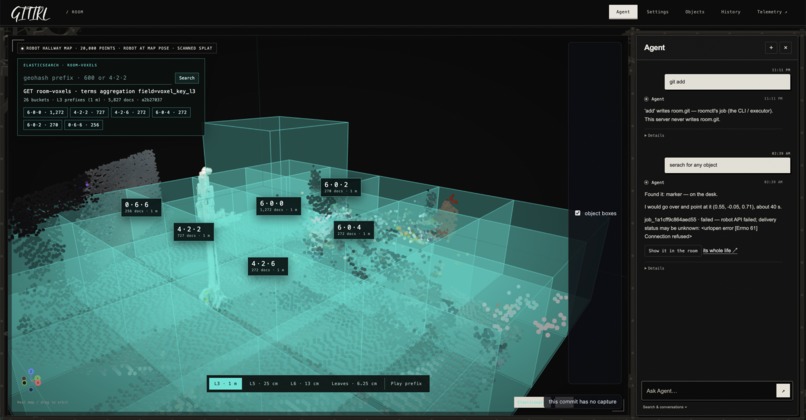Open a new Agent conversation with plus icon
Screen dimensions: 806x420
click(x=771, y=48)
